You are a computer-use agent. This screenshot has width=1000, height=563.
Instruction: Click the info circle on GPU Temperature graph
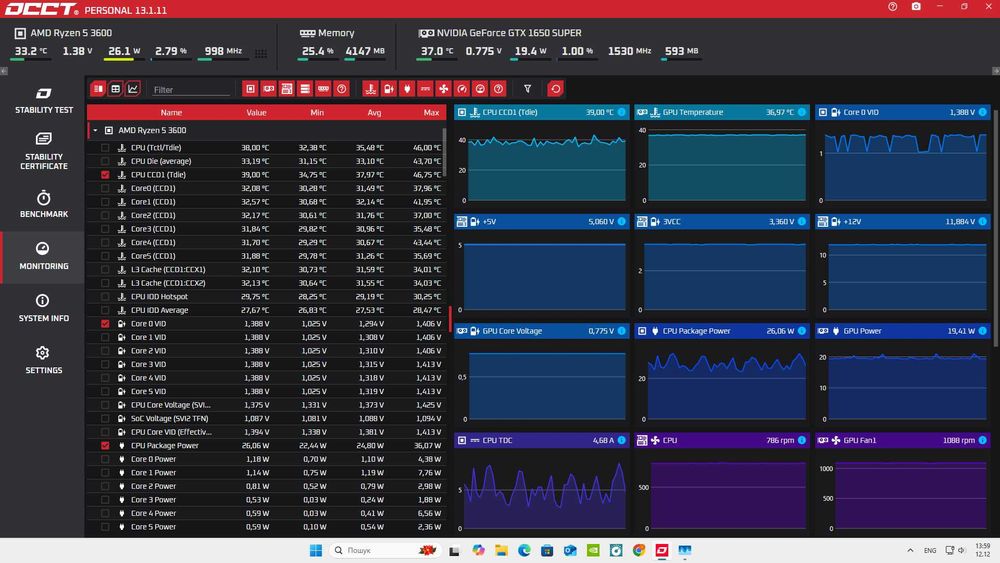802,112
